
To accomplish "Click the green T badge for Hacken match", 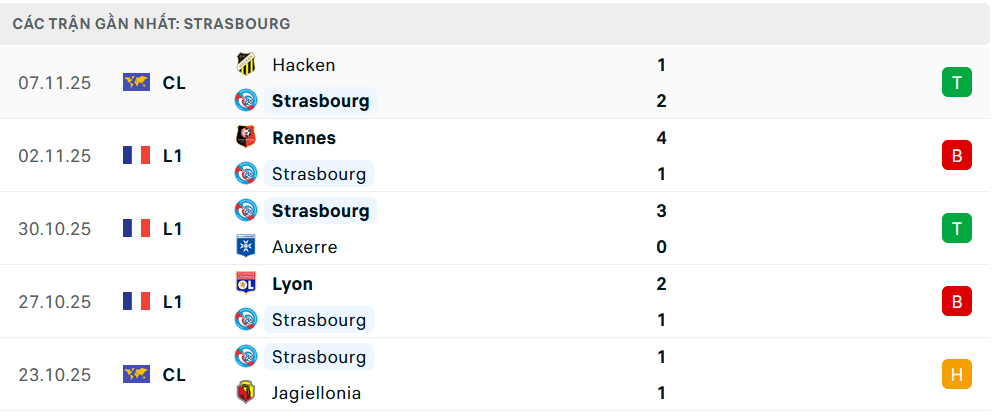I will pyautogui.click(x=956, y=82).
